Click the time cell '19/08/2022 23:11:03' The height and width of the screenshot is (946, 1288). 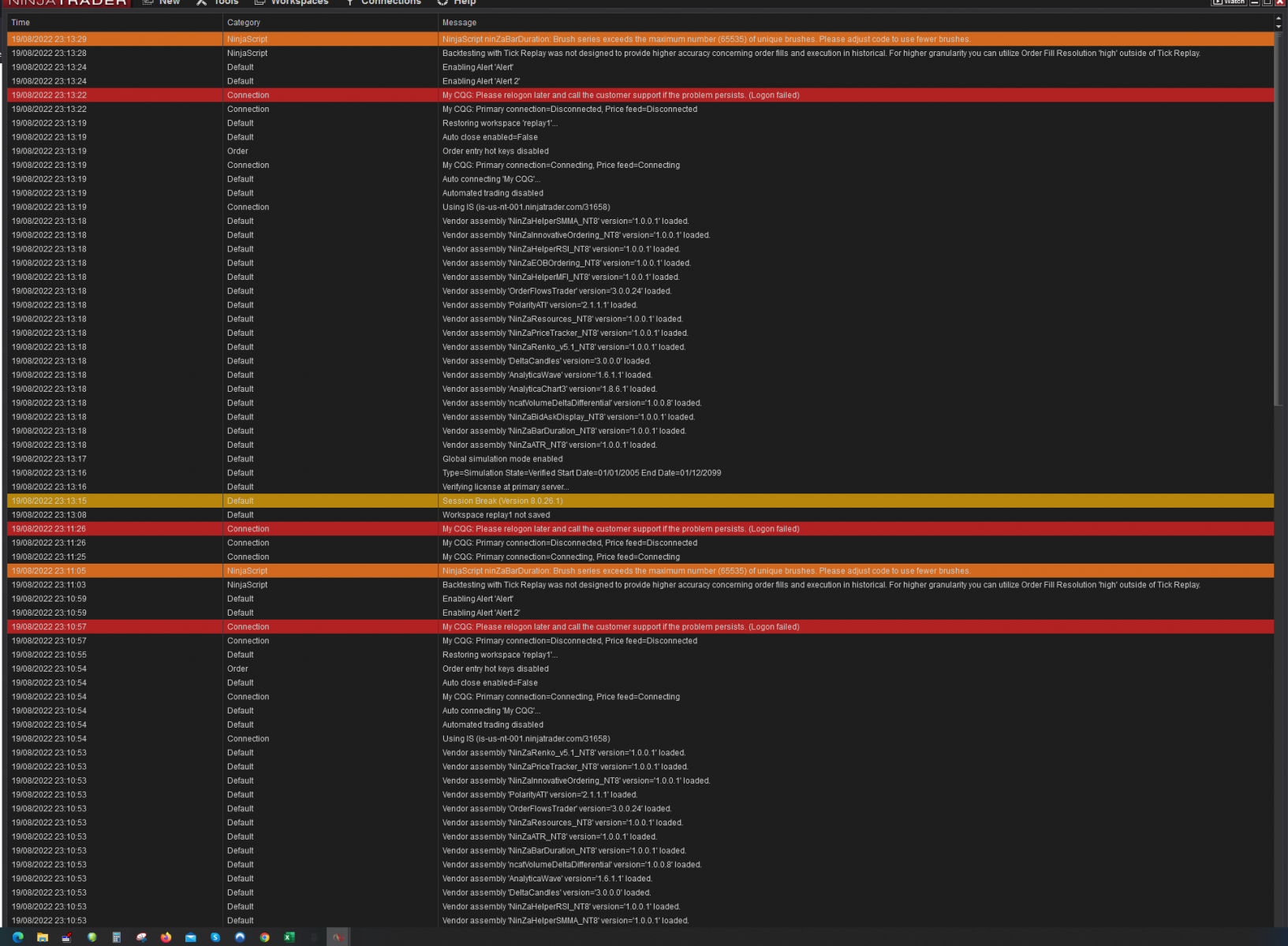click(x=49, y=585)
